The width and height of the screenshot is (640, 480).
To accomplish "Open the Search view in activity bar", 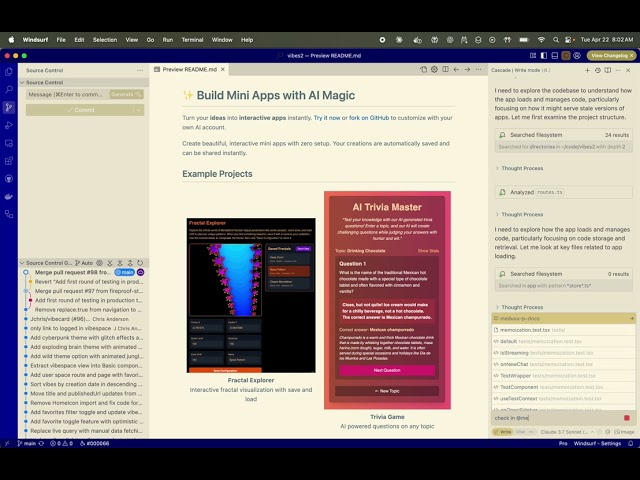I will point(9,89).
